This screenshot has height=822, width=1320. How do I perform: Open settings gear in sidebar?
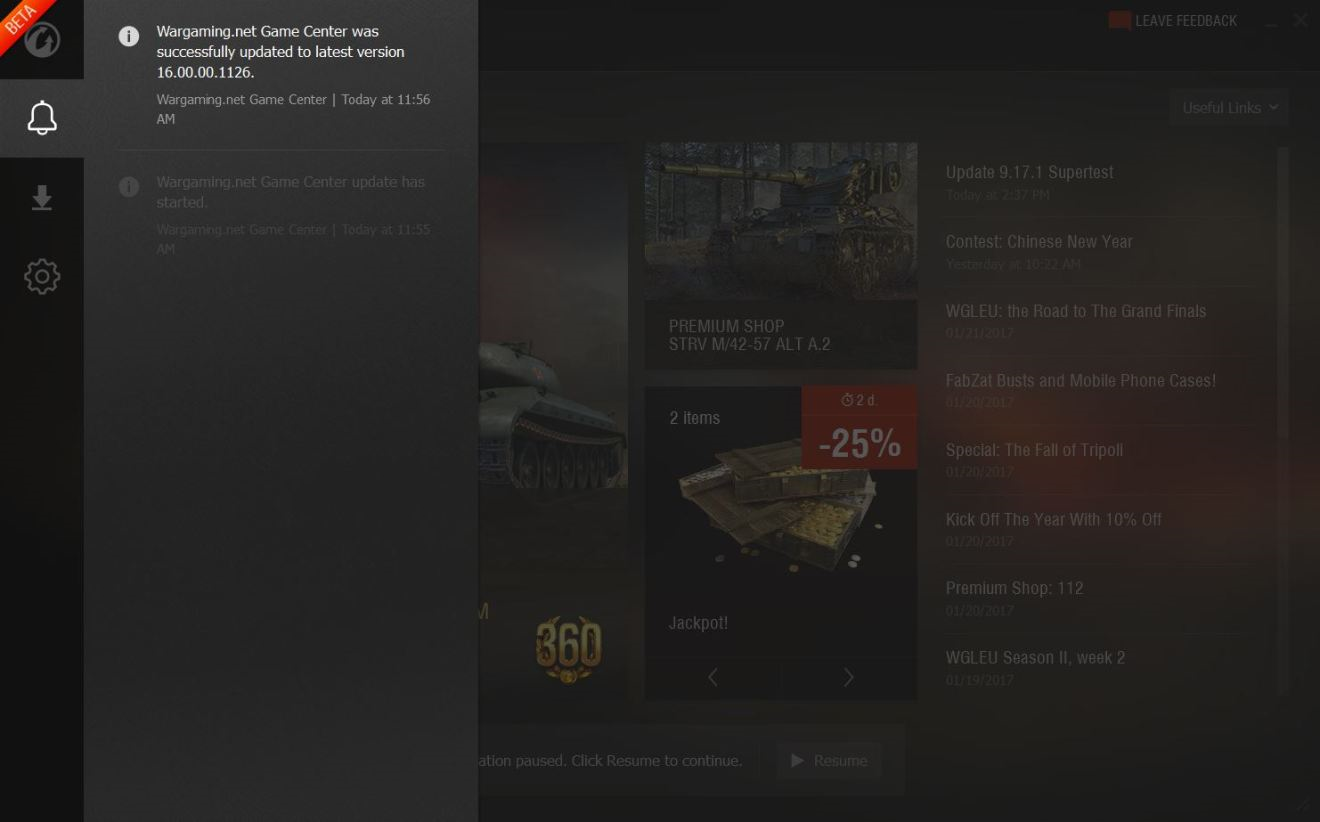pos(41,276)
